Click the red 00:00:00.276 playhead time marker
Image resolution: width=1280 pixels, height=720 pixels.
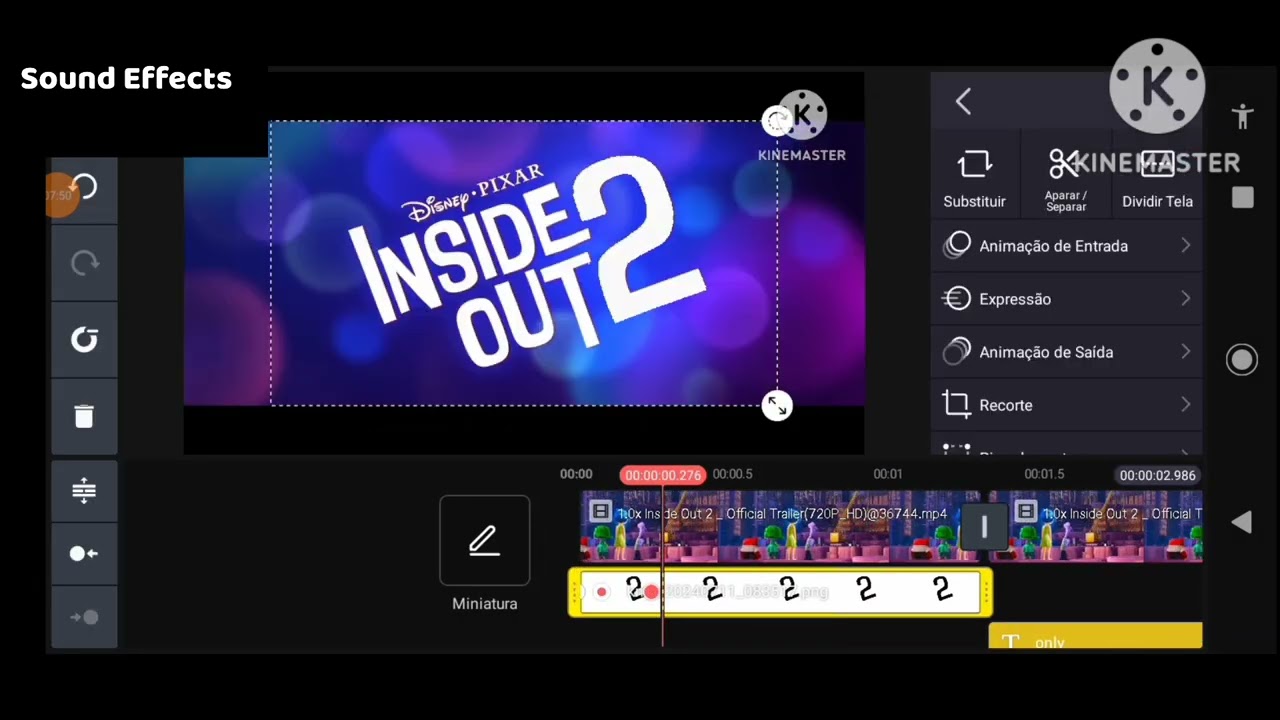click(663, 475)
